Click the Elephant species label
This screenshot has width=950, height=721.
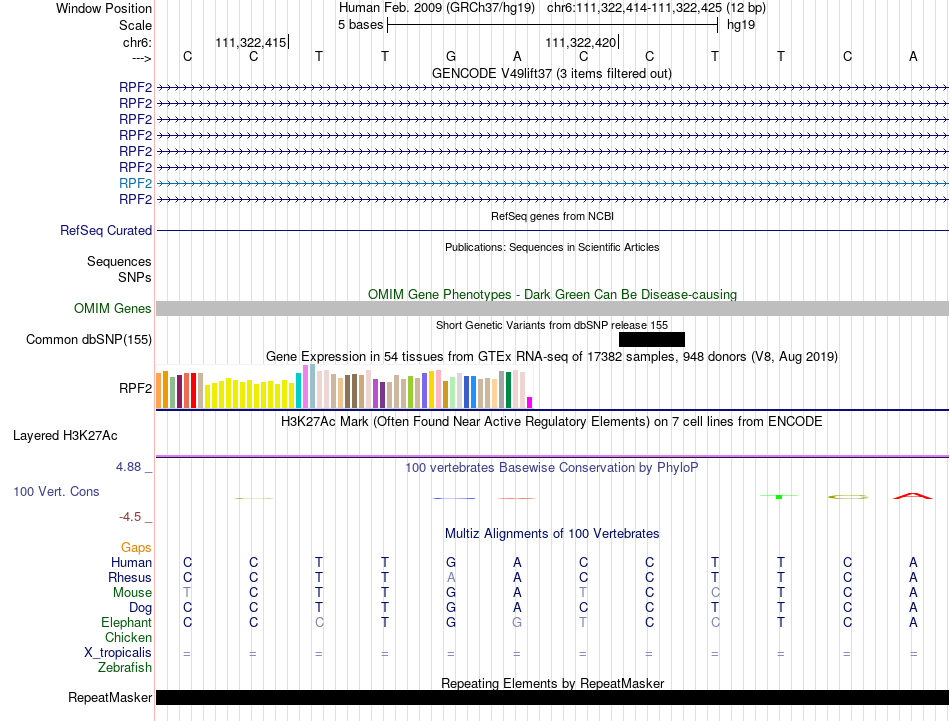(x=126, y=622)
